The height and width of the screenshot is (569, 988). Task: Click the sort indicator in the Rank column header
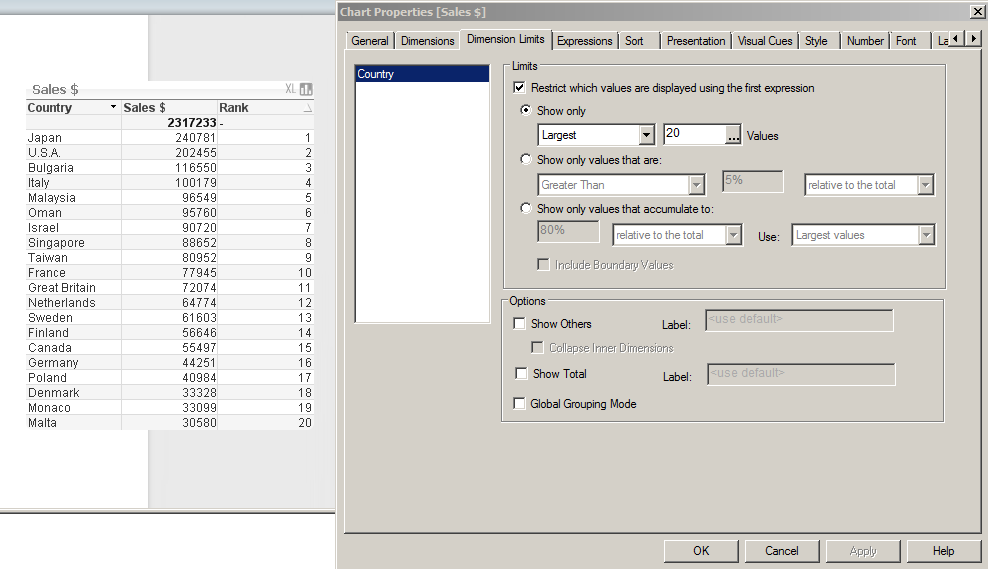[307, 108]
